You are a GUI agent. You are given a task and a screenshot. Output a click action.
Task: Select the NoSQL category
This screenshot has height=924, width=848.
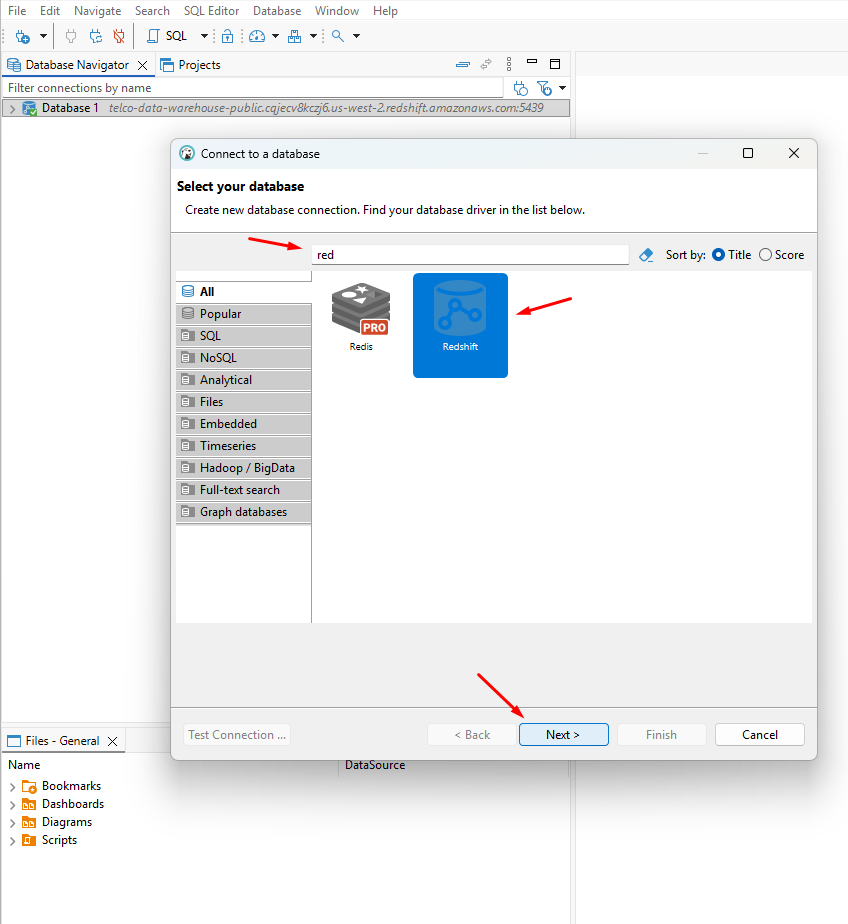(243, 358)
